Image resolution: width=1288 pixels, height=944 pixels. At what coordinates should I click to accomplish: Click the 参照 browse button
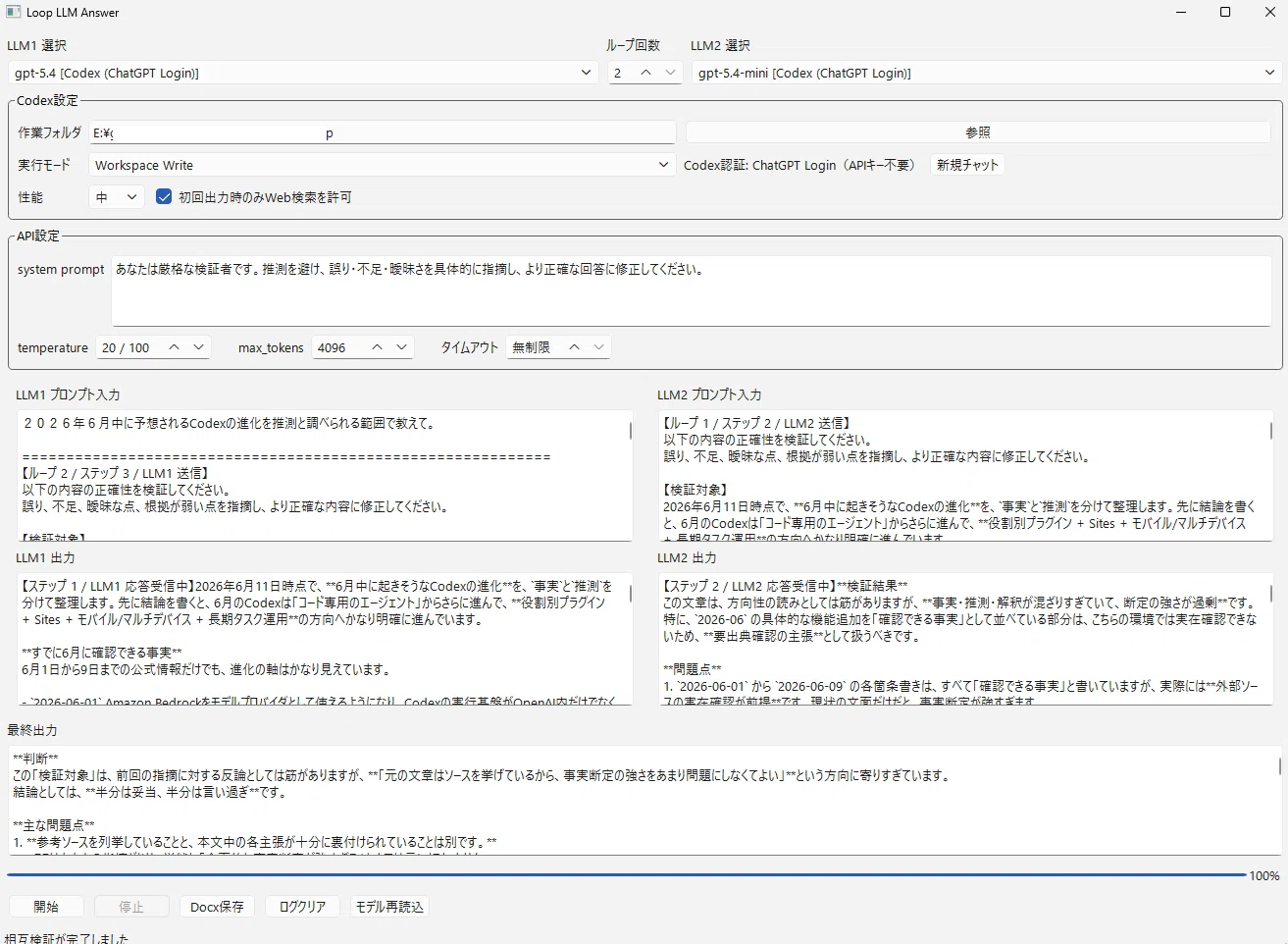point(978,132)
